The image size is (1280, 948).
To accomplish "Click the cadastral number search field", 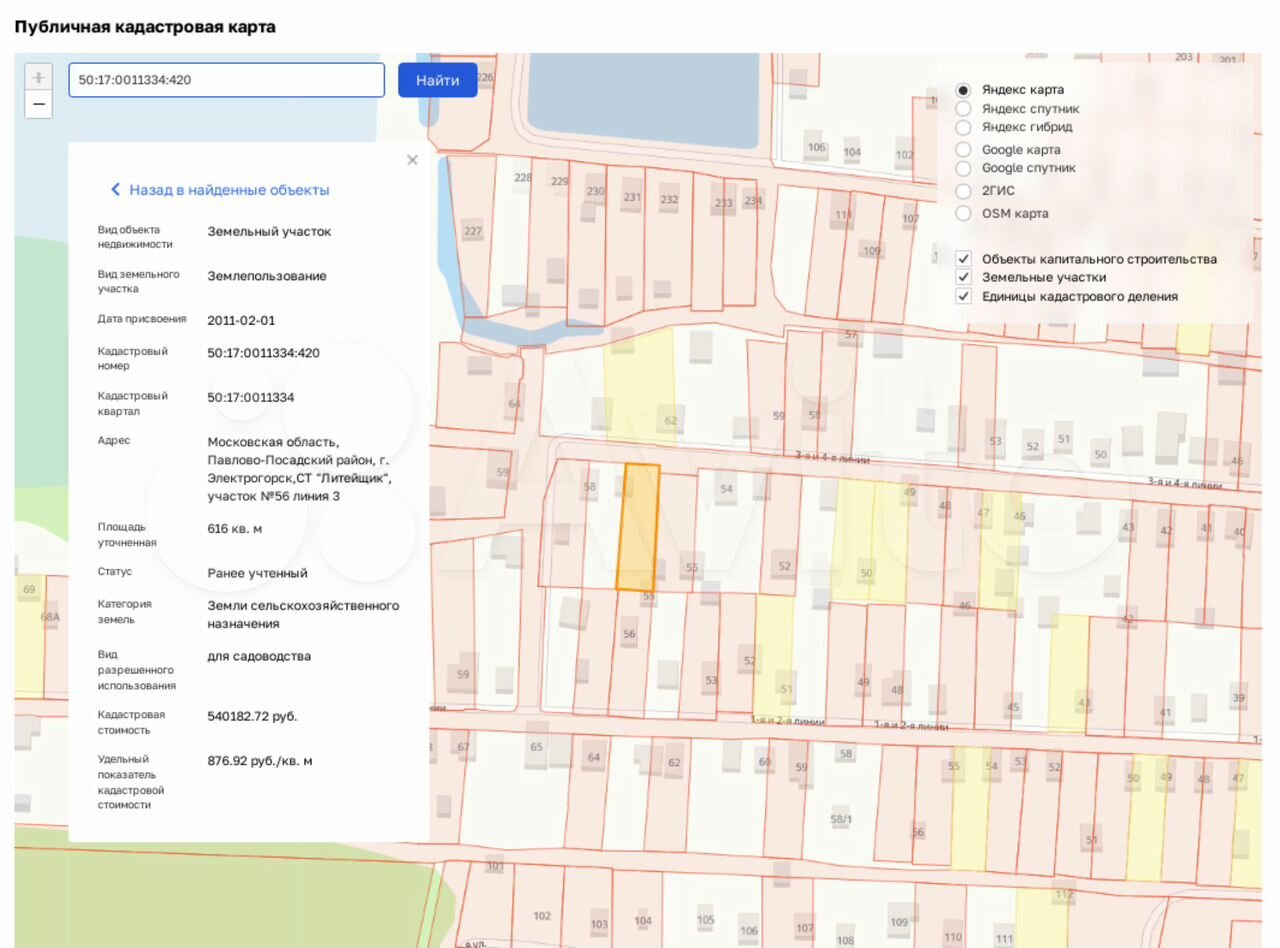I will tap(226, 80).
